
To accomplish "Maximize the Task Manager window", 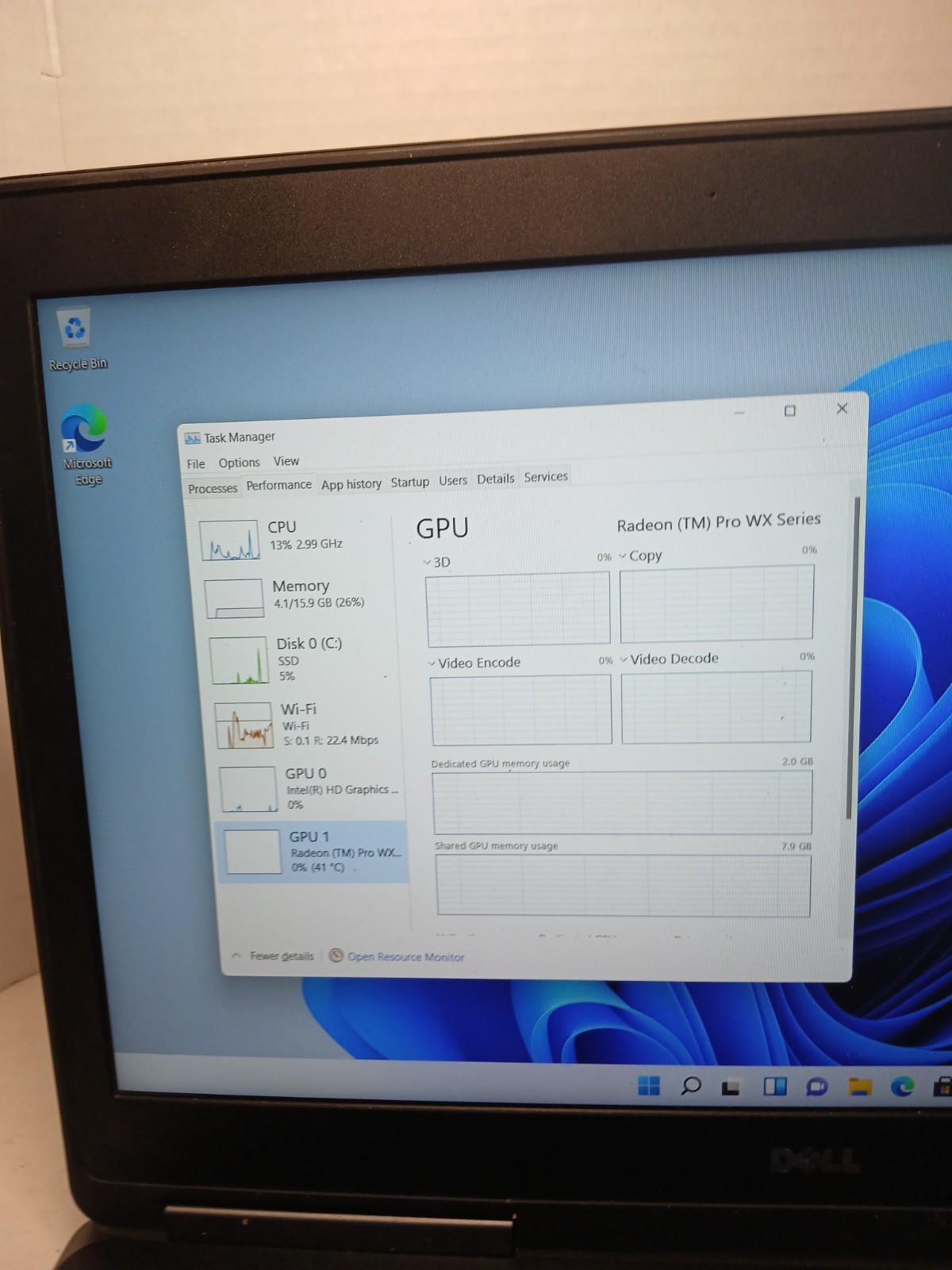I will tap(789, 410).
